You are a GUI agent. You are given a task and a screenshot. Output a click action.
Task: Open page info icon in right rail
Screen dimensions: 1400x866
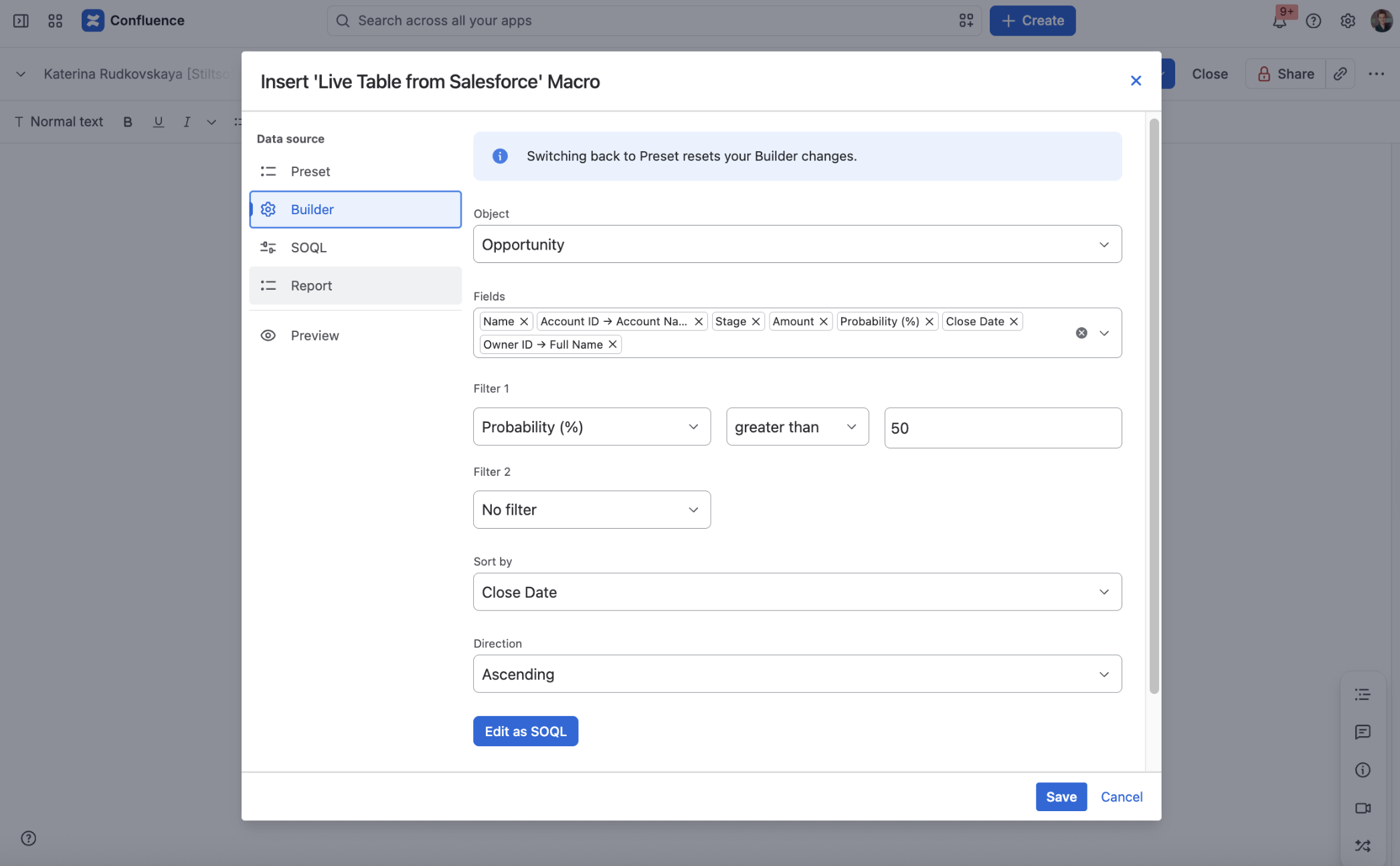pyautogui.click(x=1362, y=770)
